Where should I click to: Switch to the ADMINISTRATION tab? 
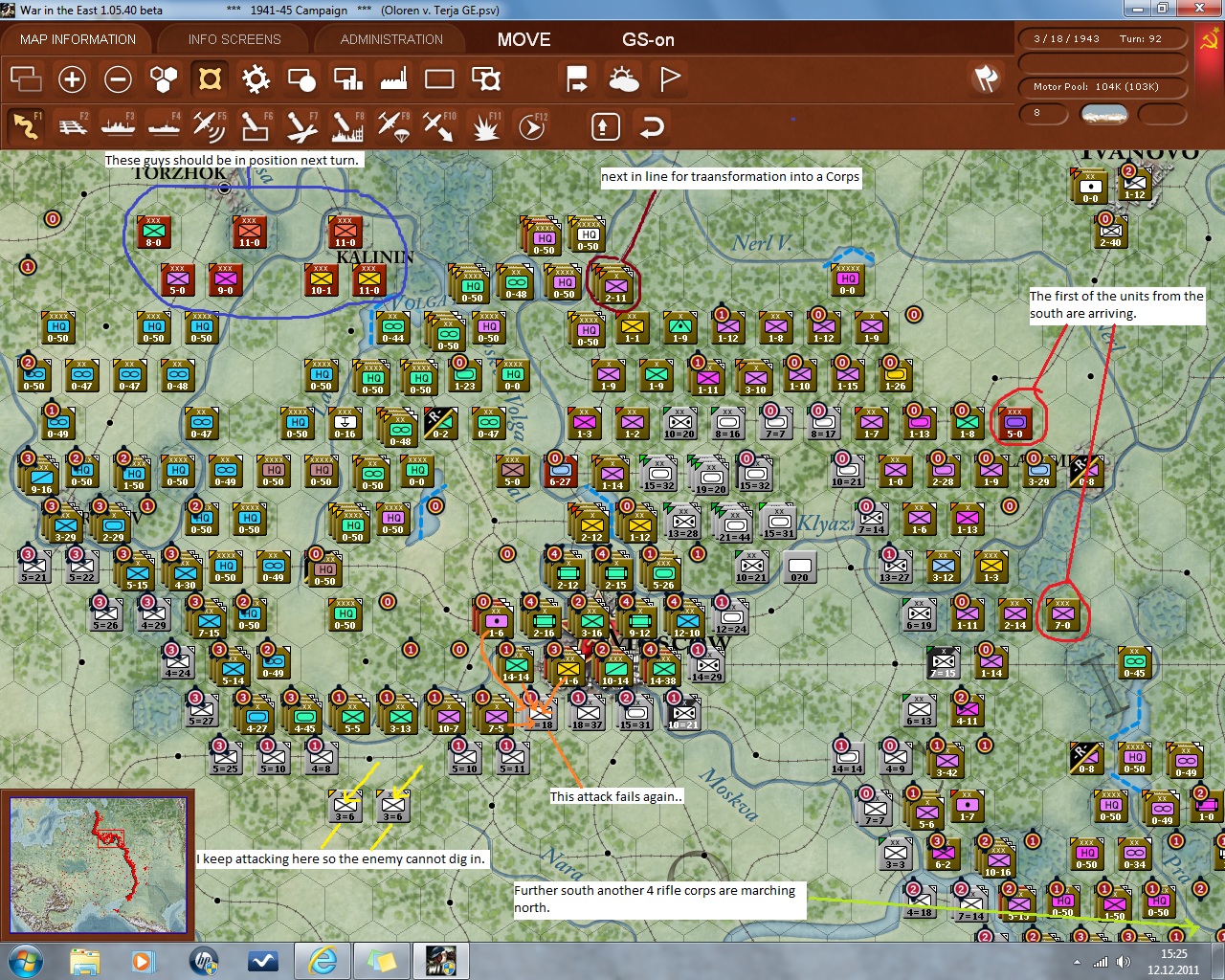tap(391, 39)
